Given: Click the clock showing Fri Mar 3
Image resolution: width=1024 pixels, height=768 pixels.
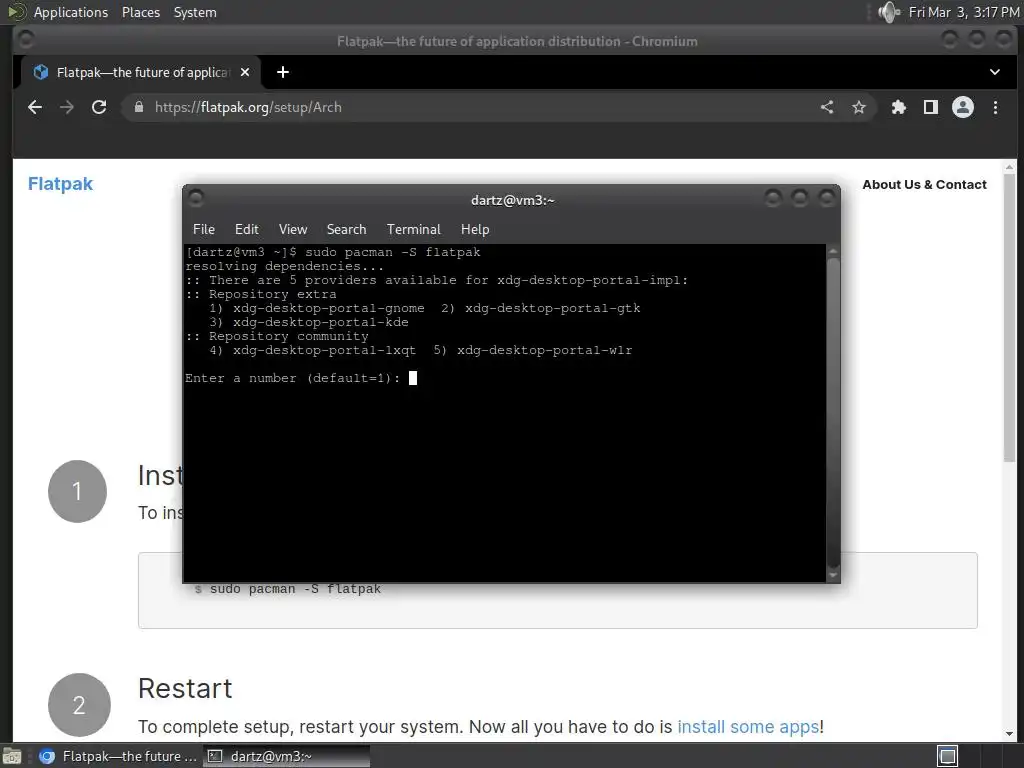Looking at the screenshot, I should tap(964, 12).
